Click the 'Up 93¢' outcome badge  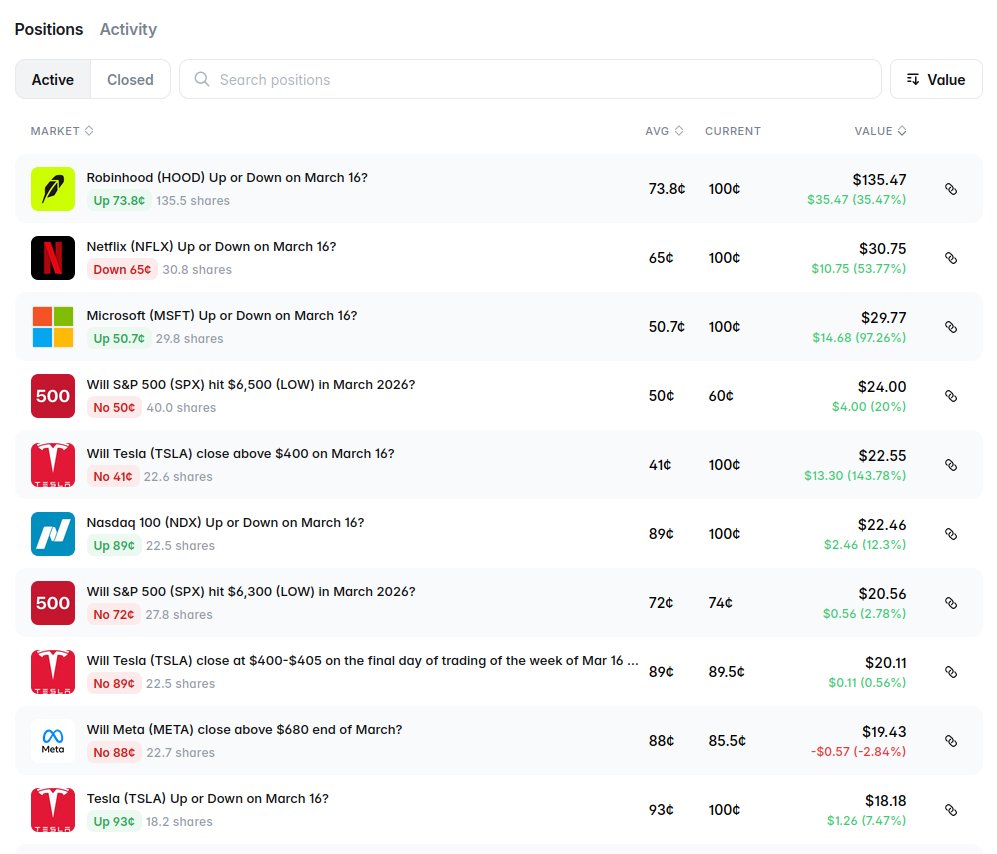(x=114, y=822)
